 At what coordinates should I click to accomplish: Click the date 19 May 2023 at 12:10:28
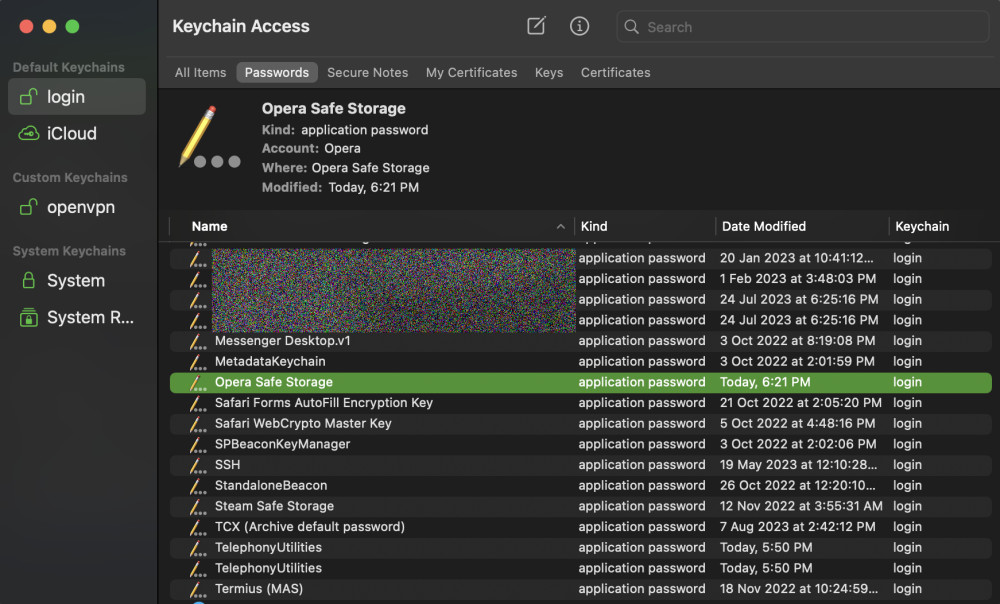coord(798,465)
